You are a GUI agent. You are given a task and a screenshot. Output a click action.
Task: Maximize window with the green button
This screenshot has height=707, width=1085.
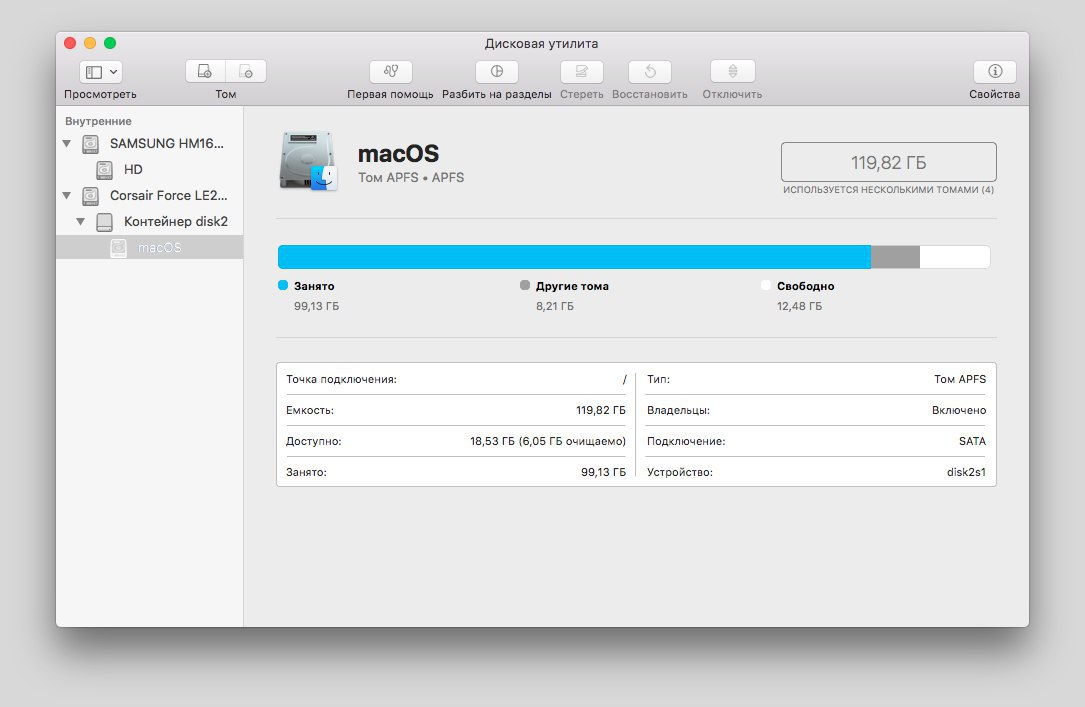(110, 43)
